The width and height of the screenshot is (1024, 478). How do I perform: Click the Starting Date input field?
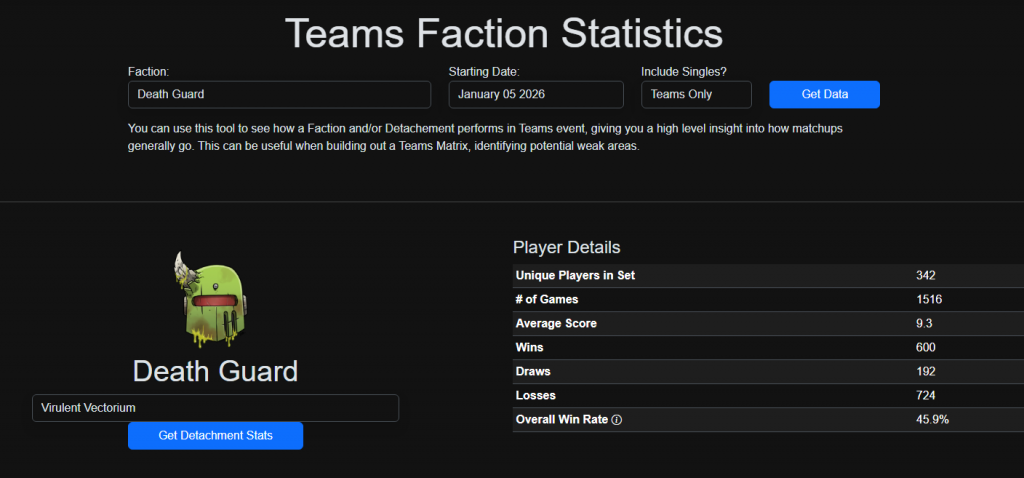(535, 95)
